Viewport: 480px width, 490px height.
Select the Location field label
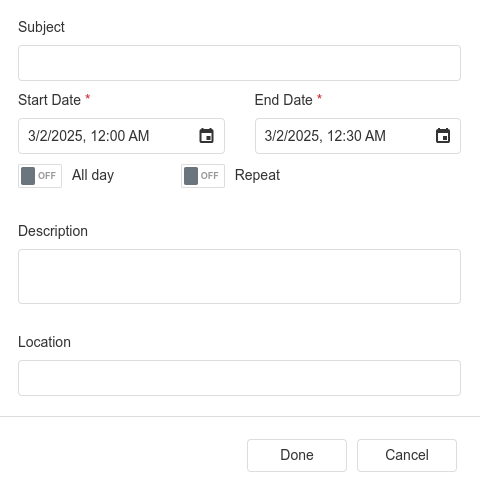point(44,342)
